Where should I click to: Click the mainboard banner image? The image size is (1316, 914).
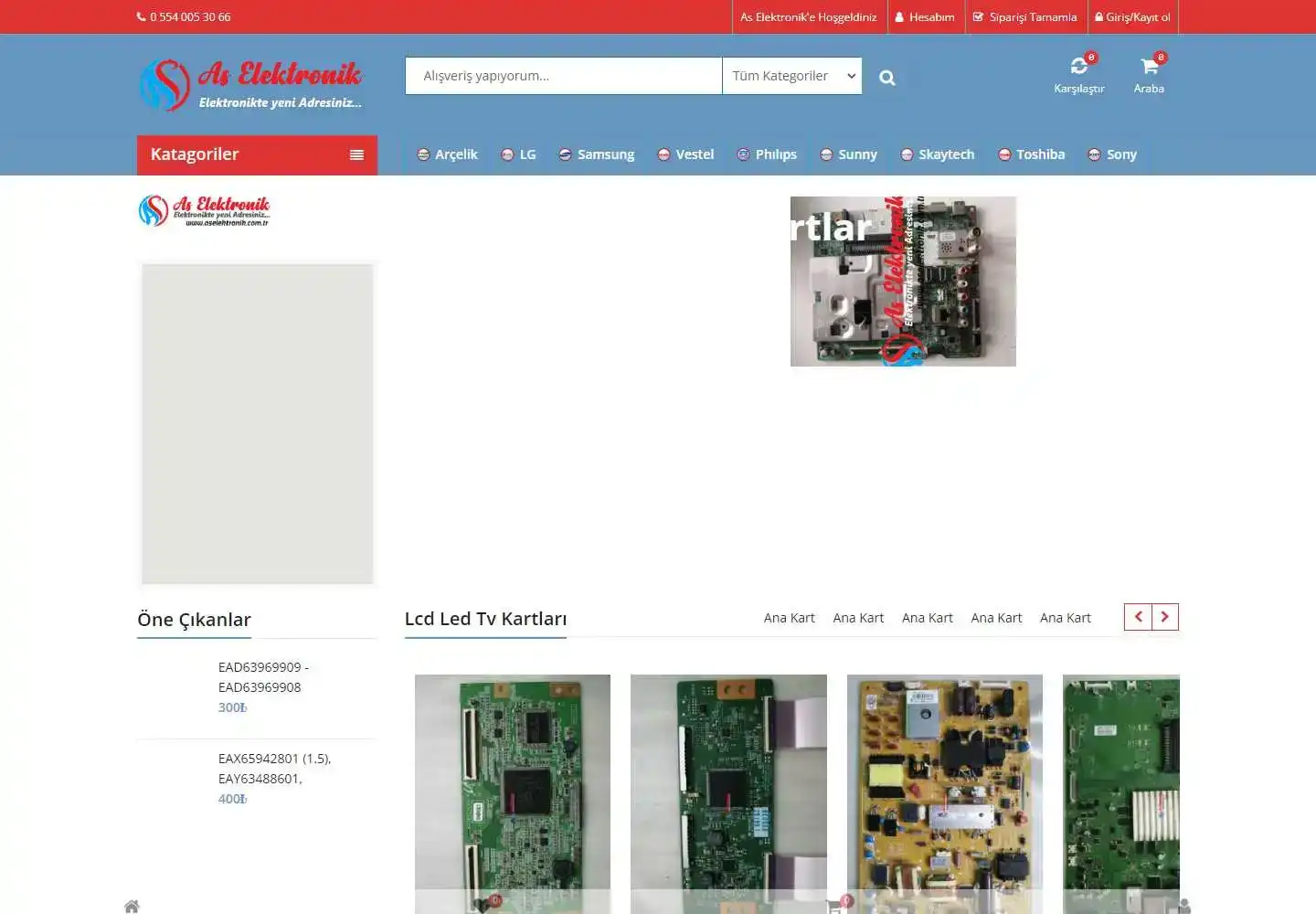(x=903, y=282)
